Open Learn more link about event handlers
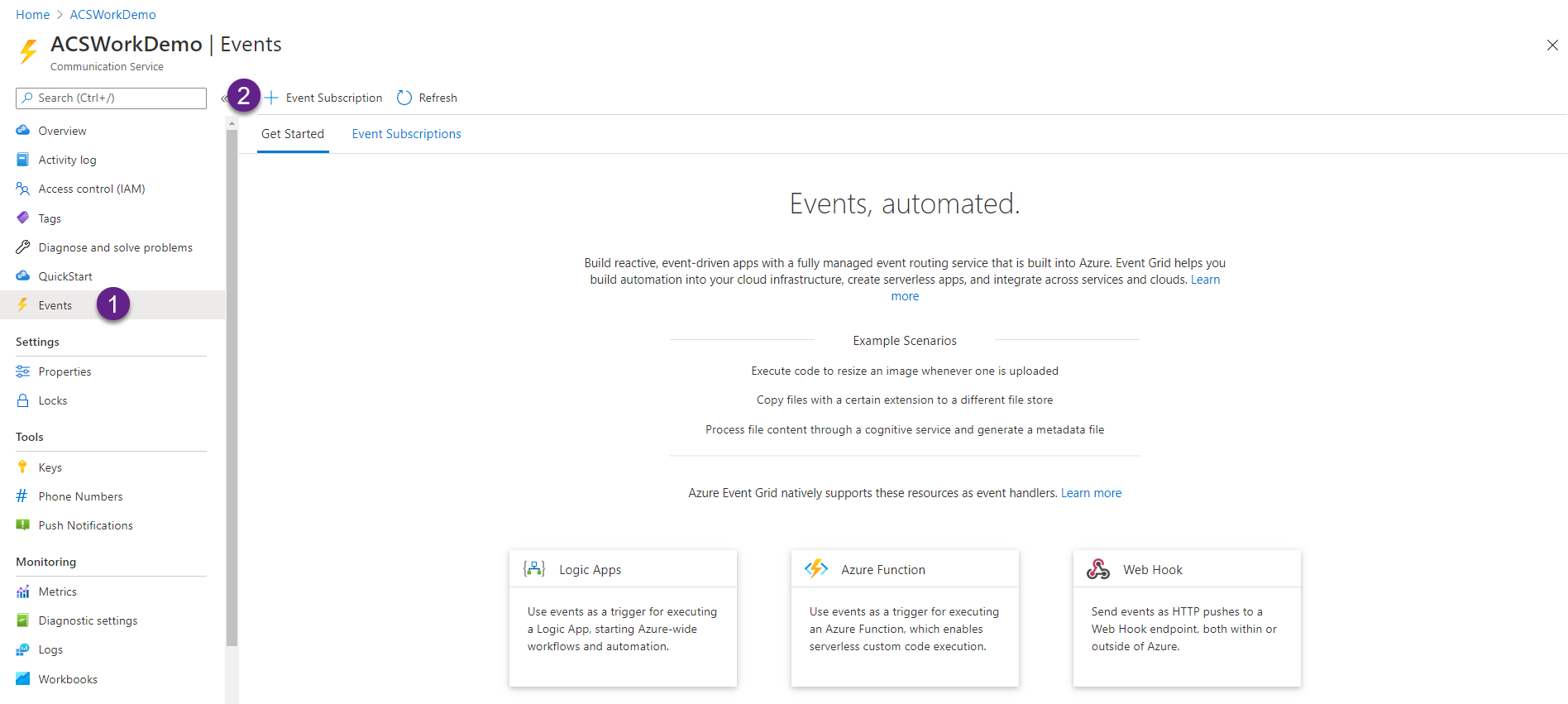Image resolution: width=1568 pixels, height=704 pixels. [1091, 493]
